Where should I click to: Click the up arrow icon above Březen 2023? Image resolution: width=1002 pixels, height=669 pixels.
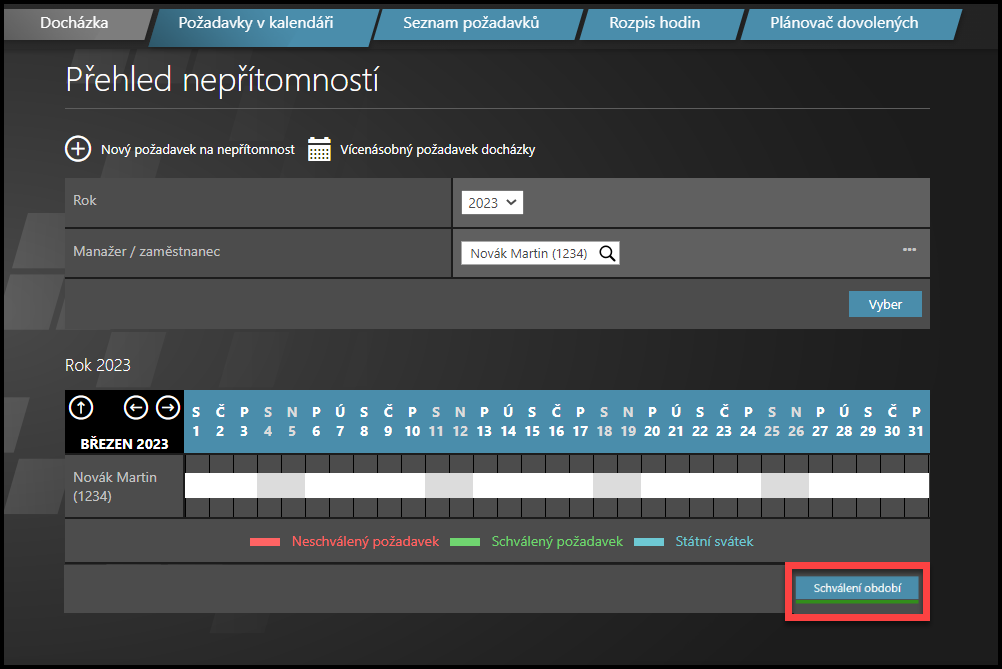click(x=82, y=407)
